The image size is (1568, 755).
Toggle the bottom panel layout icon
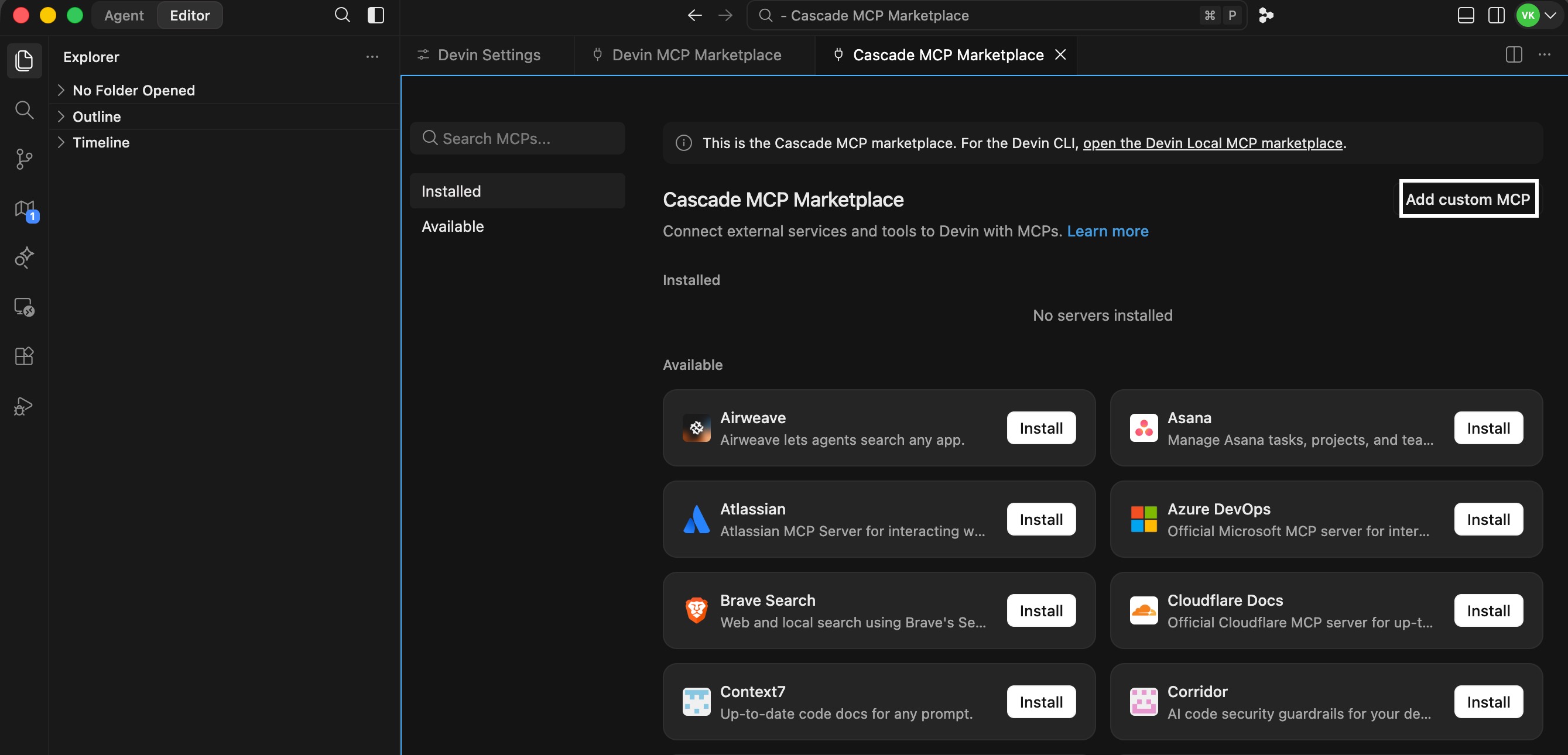point(1466,15)
